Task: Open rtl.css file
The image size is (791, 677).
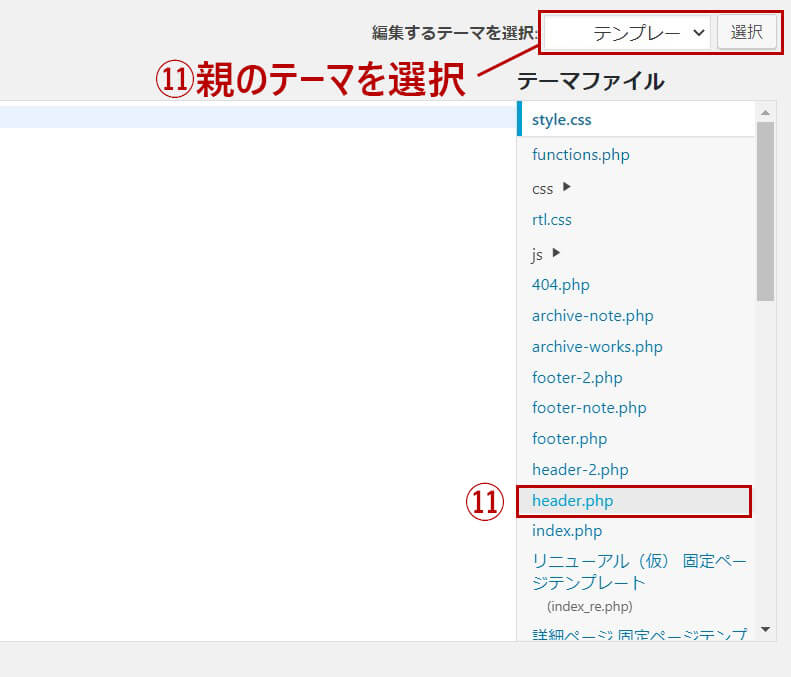Action: click(x=552, y=220)
